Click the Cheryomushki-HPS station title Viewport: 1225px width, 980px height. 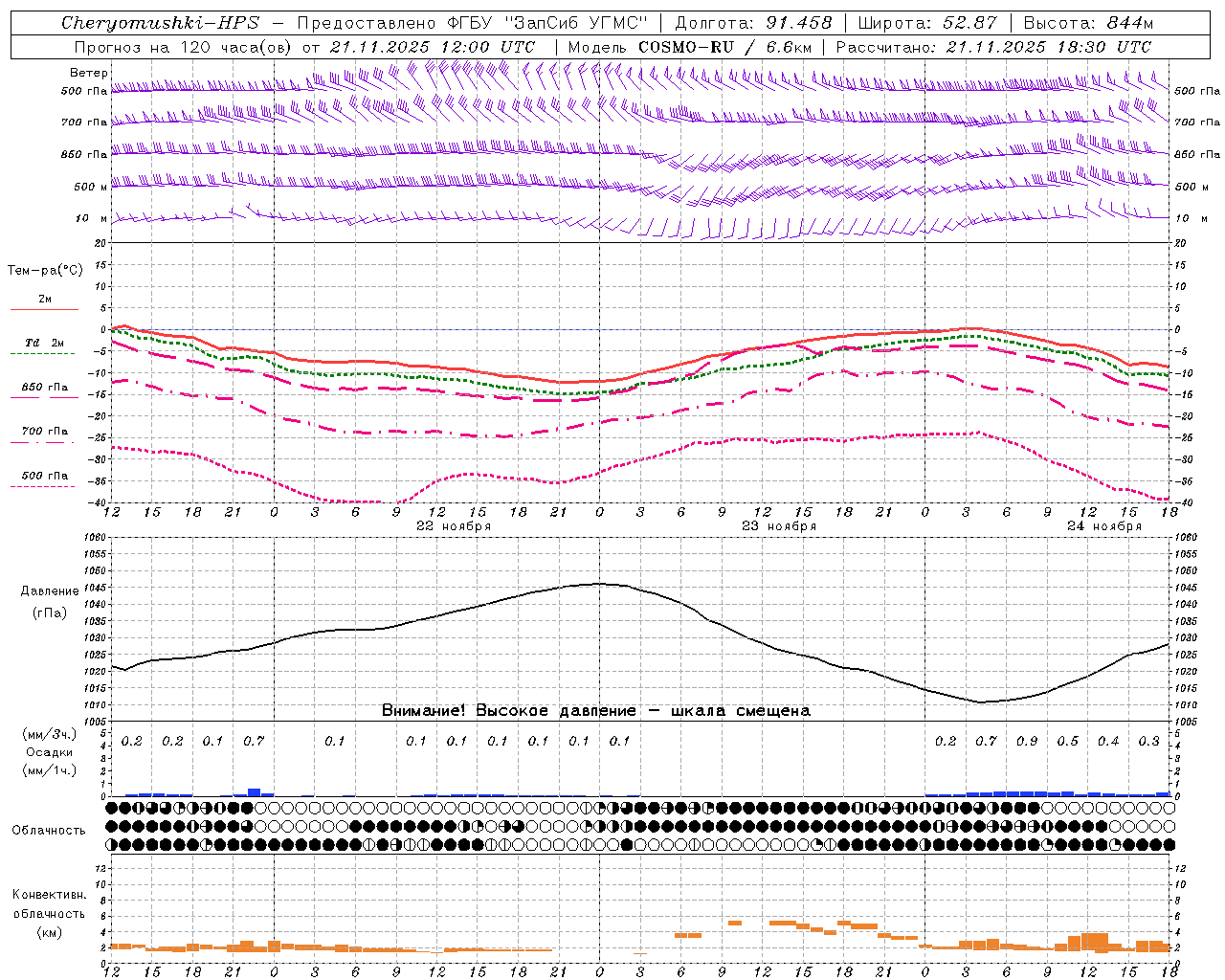(160, 23)
